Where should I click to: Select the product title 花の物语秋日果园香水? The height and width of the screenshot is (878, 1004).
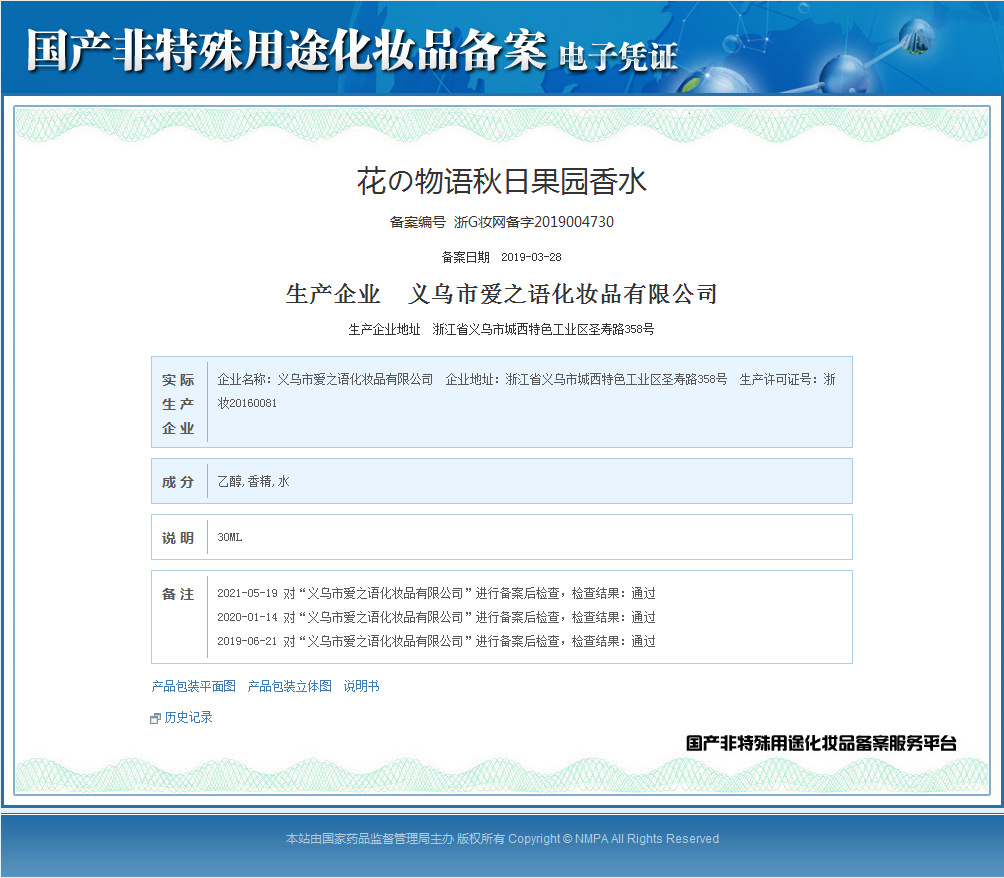coord(501,181)
